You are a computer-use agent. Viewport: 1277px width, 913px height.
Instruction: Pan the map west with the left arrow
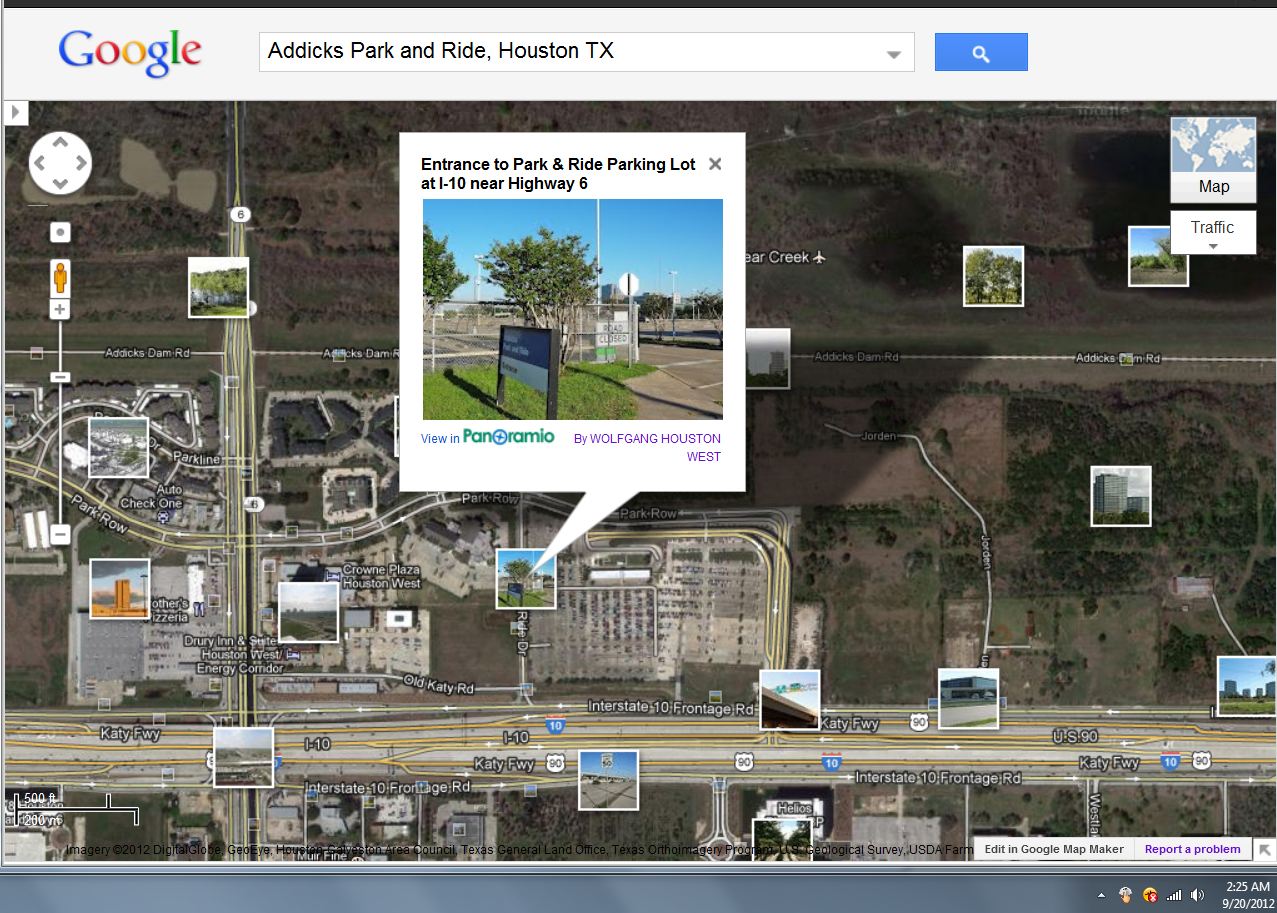(x=40, y=162)
